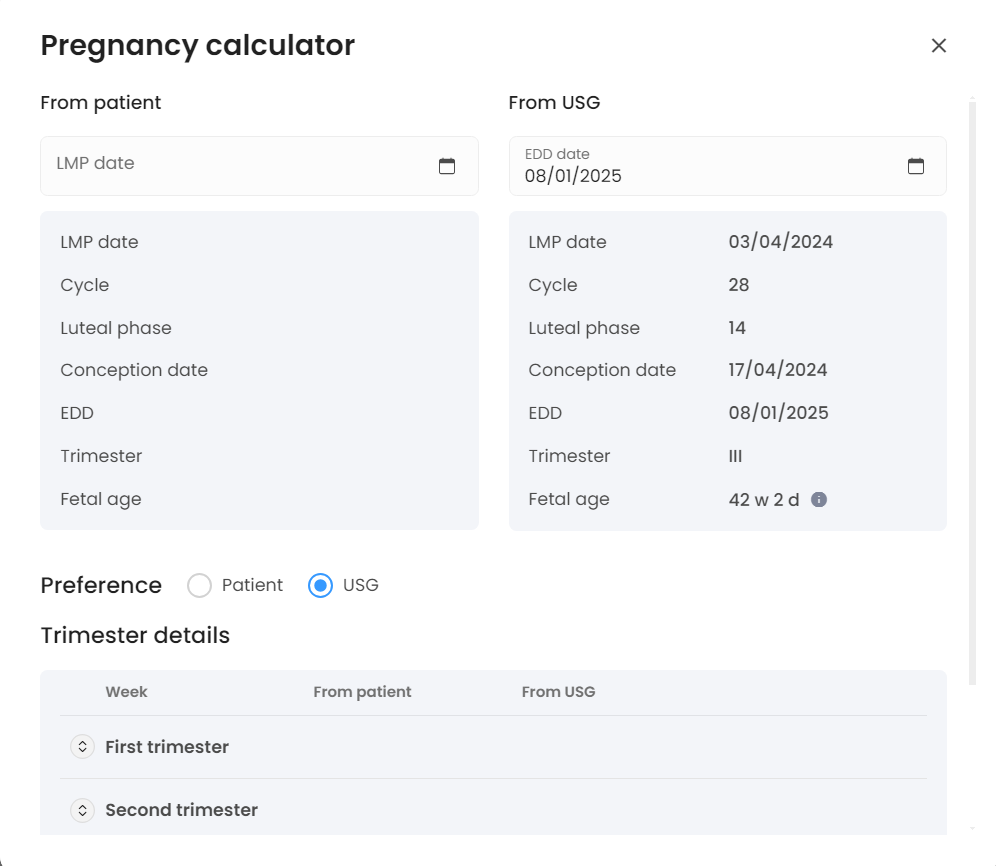The width and height of the screenshot is (996, 866).
Task: Click the fetal age value 42 w 2 d
Action: point(764,499)
